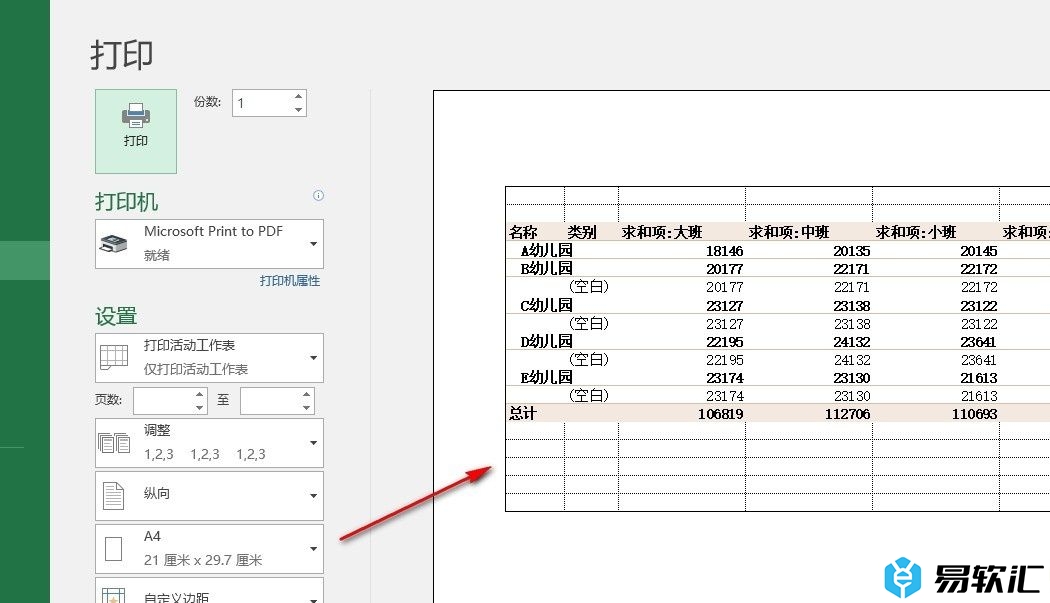The width and height of the screenshot is (1050, 603).
Task: Decrease copies count with down arrow
Action: point(299,110)
